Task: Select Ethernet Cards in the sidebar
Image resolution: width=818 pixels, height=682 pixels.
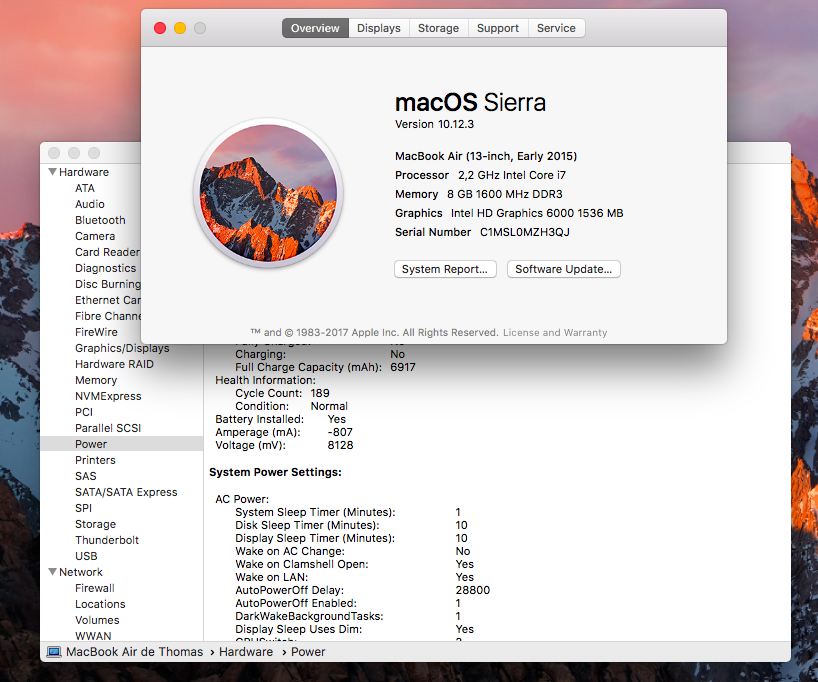Action: 107,300
